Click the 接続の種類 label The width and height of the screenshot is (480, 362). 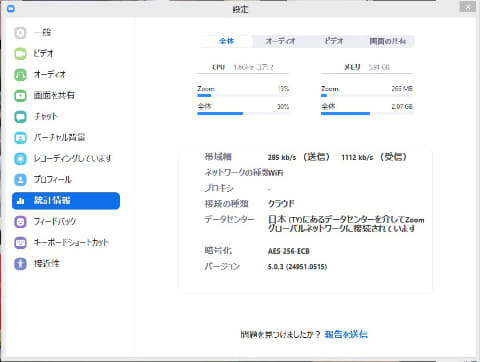[226, 203]
